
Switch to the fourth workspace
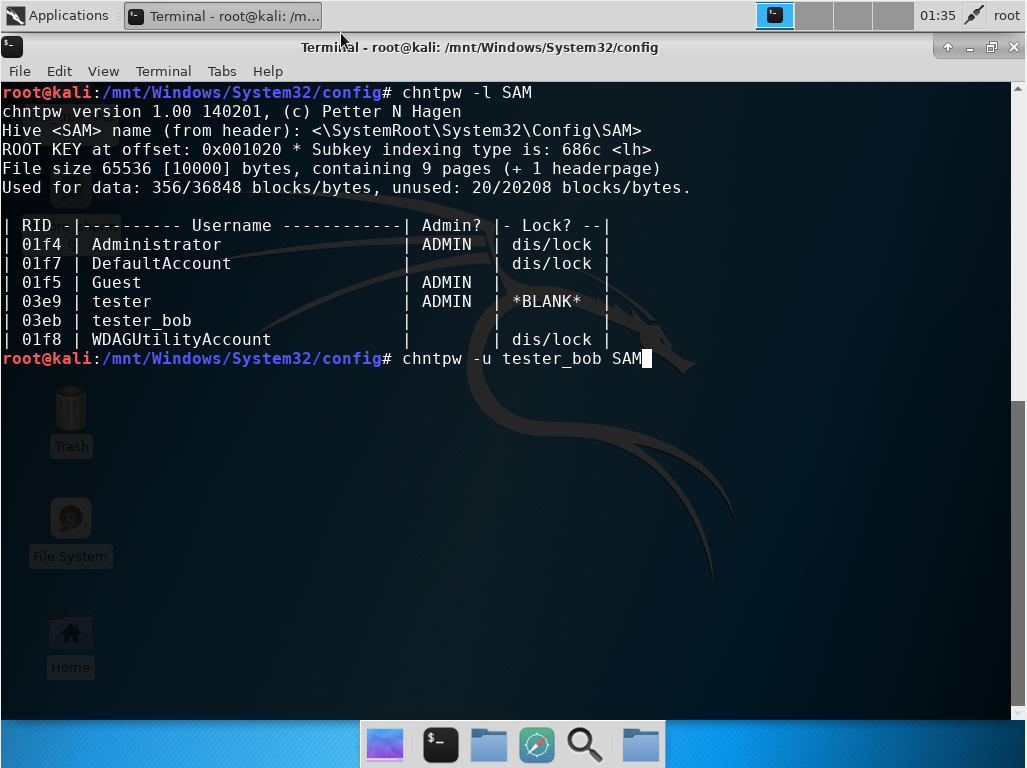coord(893,16)
